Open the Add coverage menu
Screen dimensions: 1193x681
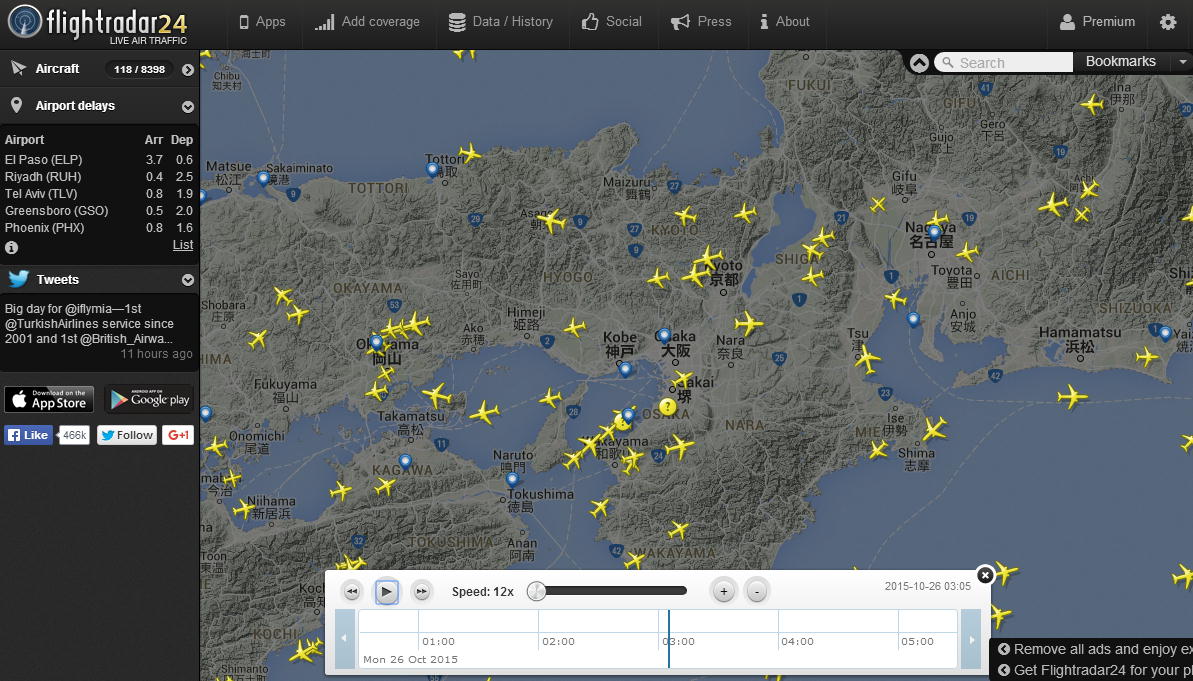point(367,22)
